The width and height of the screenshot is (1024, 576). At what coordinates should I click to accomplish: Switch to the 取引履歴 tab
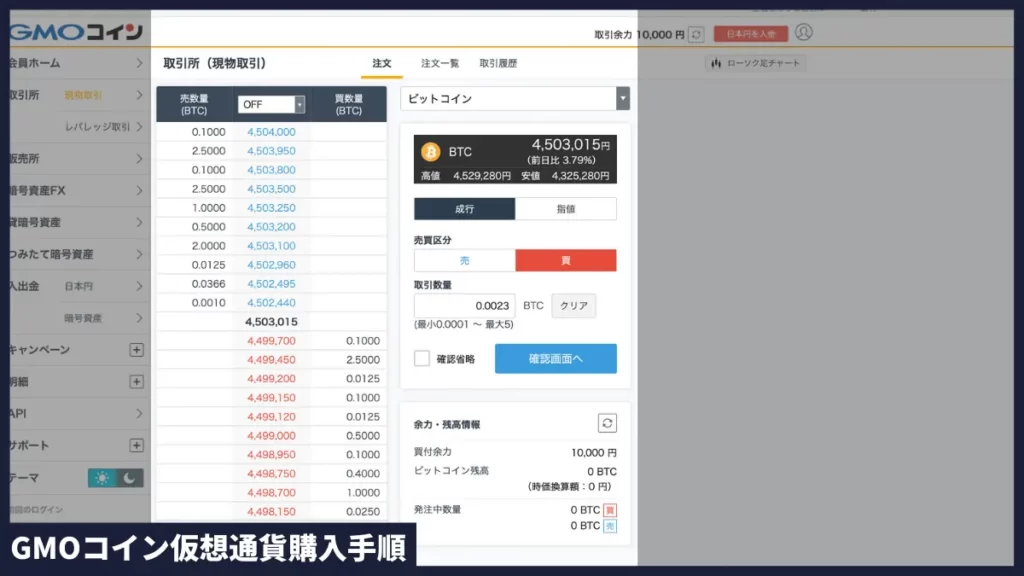click(x=498, y=63)
